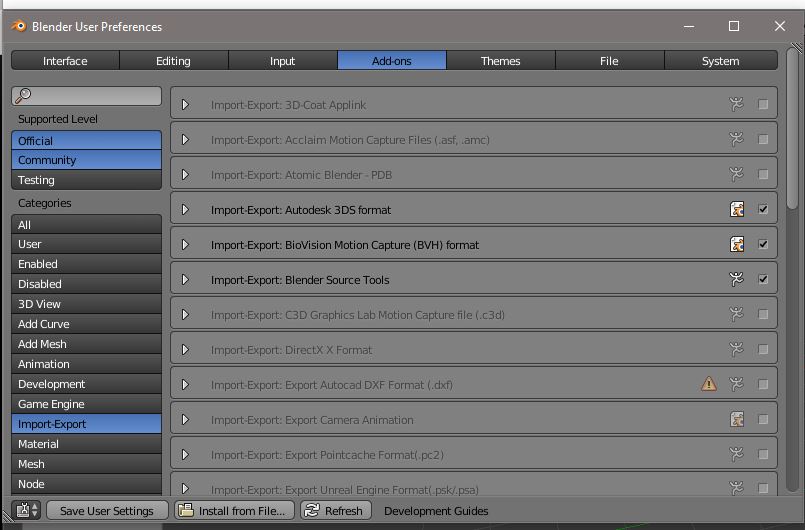Expand C3D Graphics Lab add-on details
The height and width of the screenshot is (530, 805).
point(185,314)
